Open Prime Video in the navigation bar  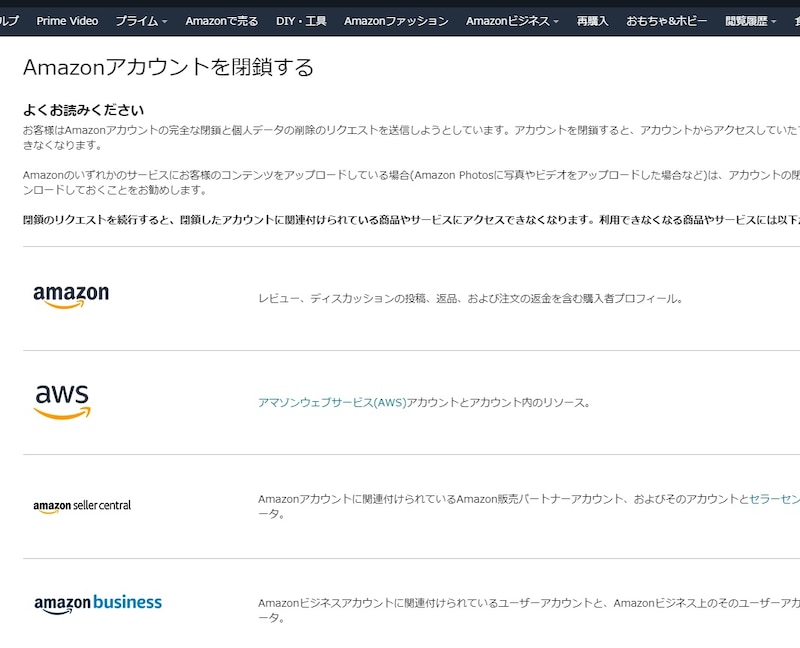pos(67,21)
